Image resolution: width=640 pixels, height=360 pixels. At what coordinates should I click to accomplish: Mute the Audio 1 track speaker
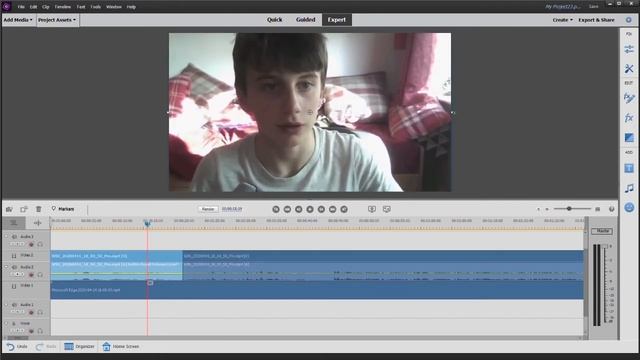pyautogui.click(x=14, y=305)
